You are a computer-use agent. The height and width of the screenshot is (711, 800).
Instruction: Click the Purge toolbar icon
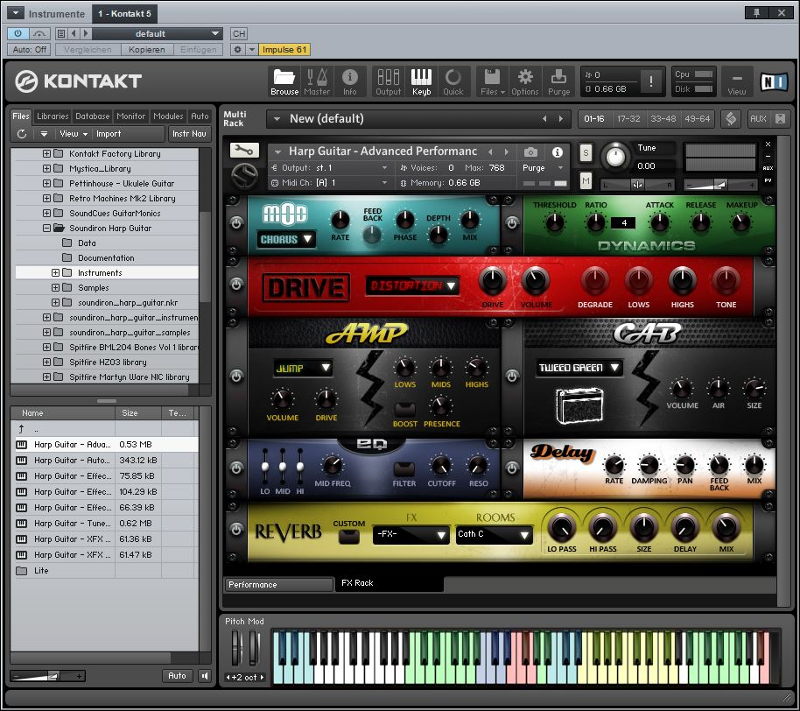[x=559, y=82]
